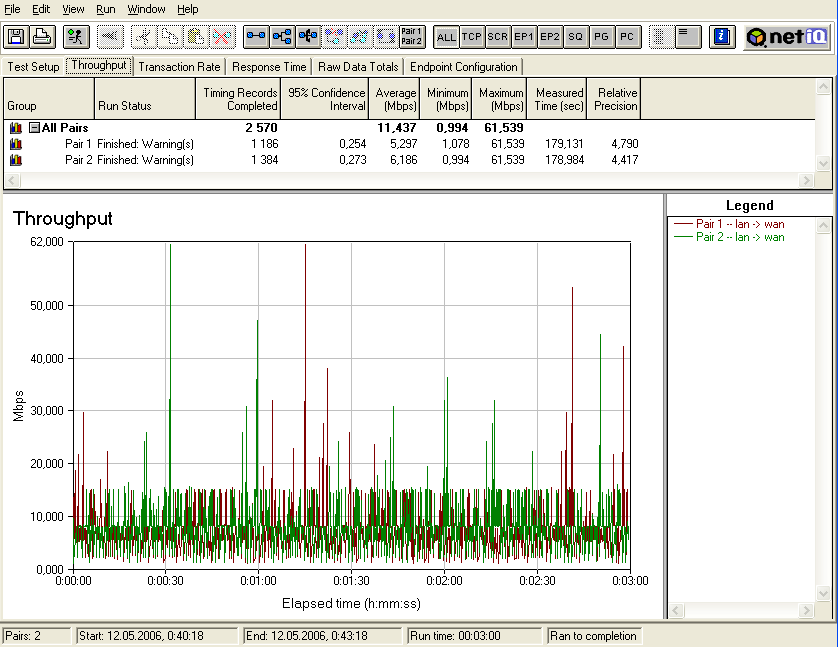The image size is (838, 647).
Task: Click the Save icon in toolbar
Action: coord(17,37)
